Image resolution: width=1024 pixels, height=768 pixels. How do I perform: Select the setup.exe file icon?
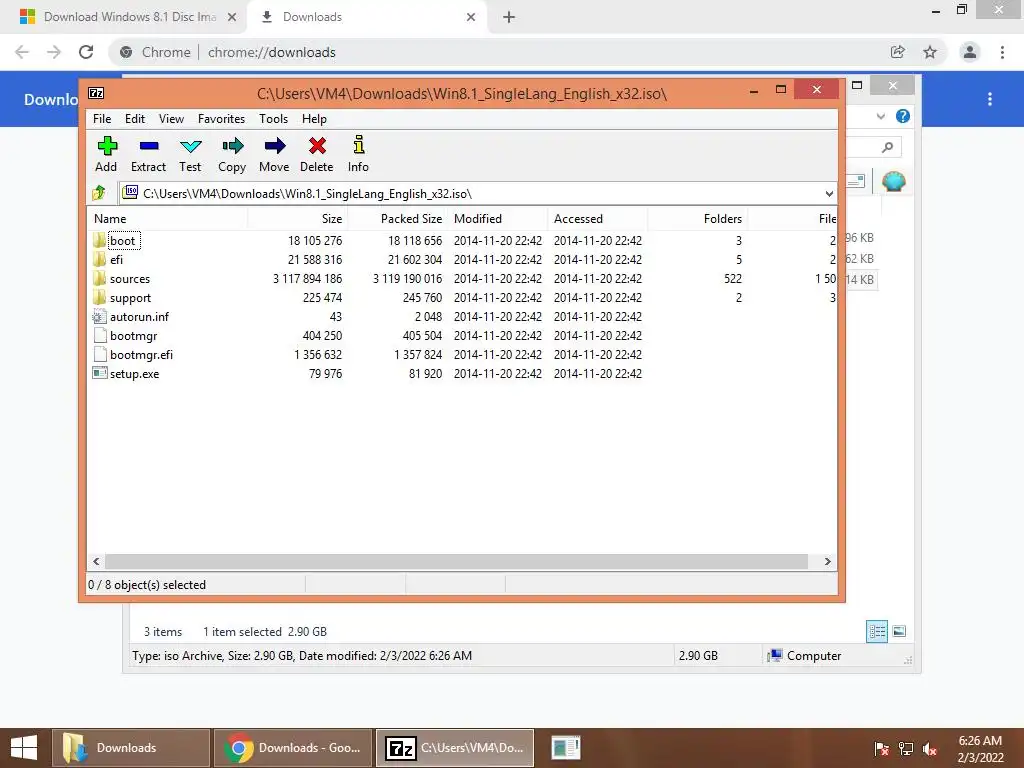(x=100, y=373)
